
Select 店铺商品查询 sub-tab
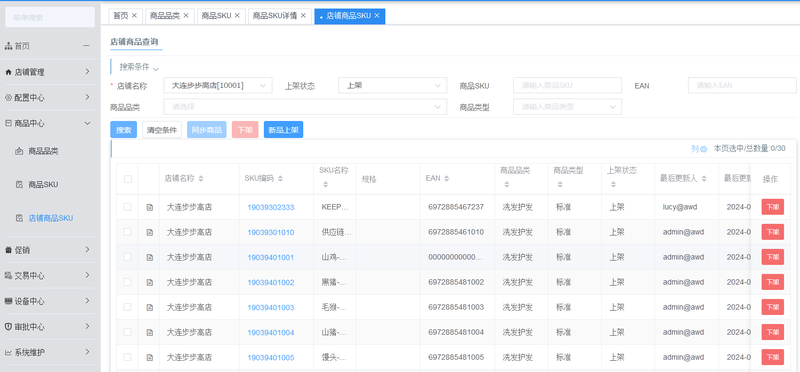coord(134,42)
